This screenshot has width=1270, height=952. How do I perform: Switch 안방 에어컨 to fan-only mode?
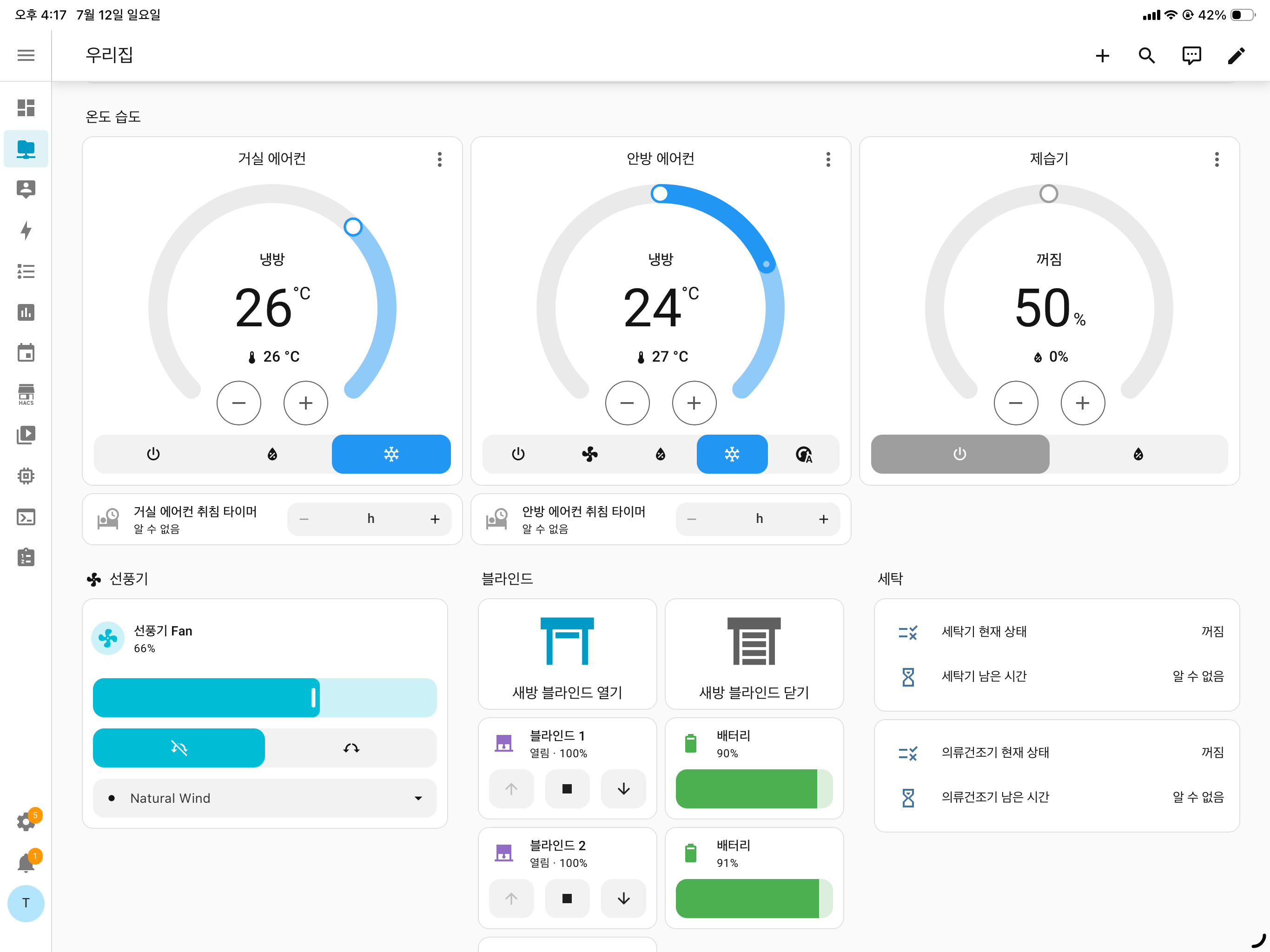click(589, 454)
